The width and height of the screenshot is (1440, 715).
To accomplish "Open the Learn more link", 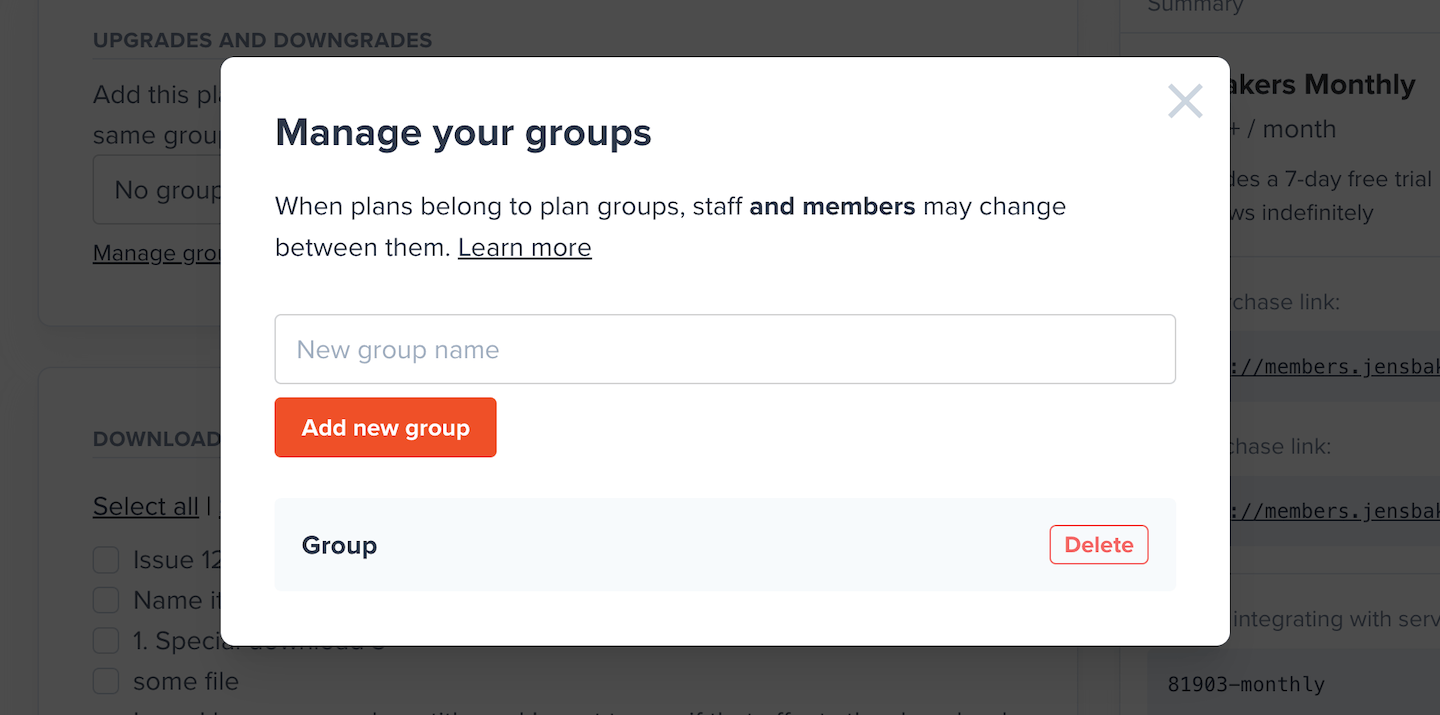I will [x=525, y=247].
